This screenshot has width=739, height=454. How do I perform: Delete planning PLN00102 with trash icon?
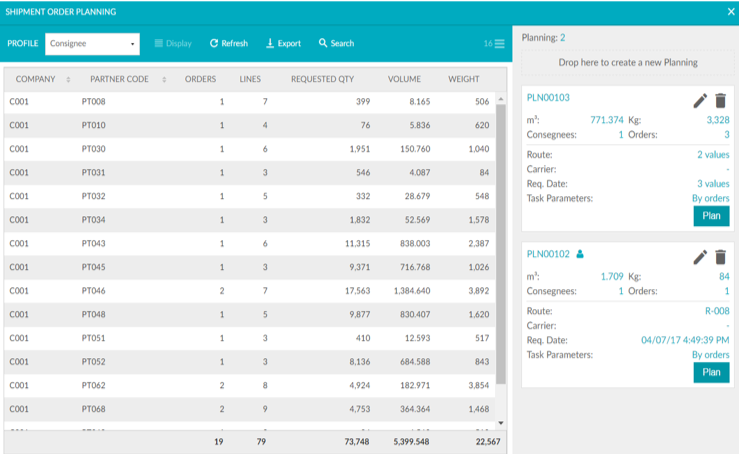point(720,257)
